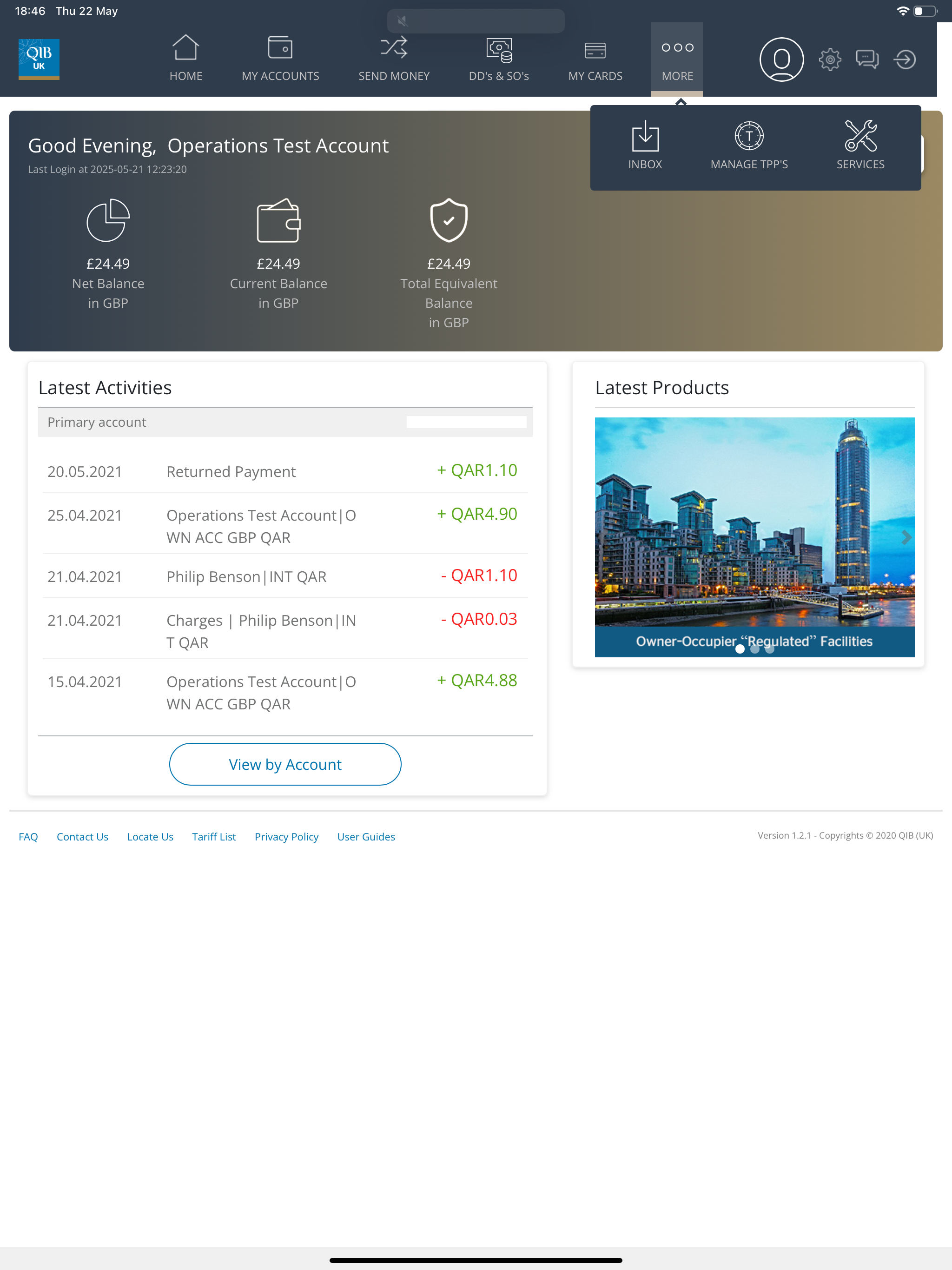Screen dimensions: 952x1270
Task: Tap the QIB UK logo
Action: coord(39,59)
